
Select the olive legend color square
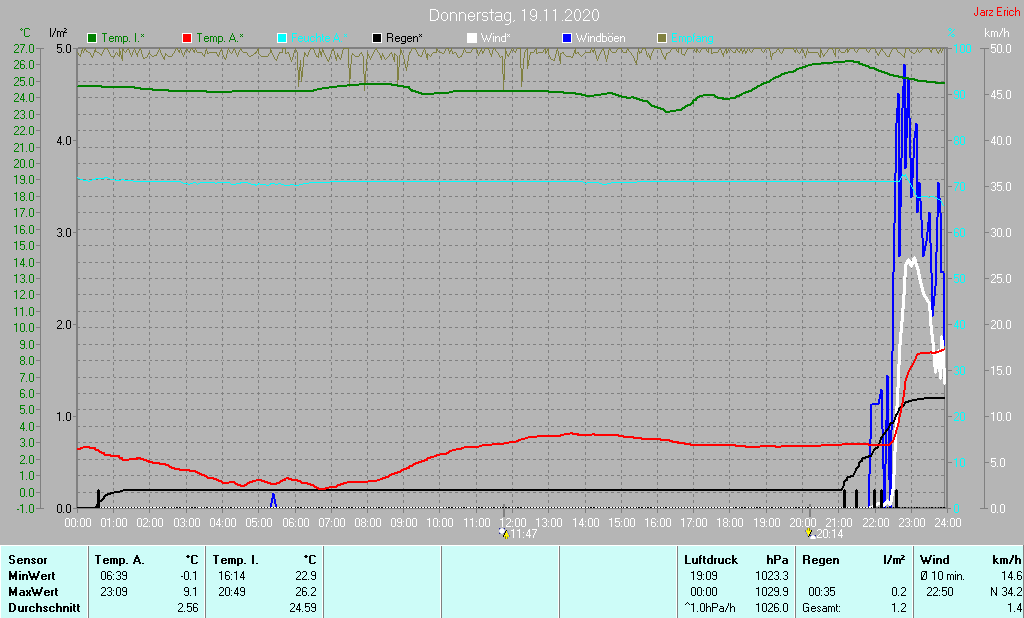click(x=661, y=38)
